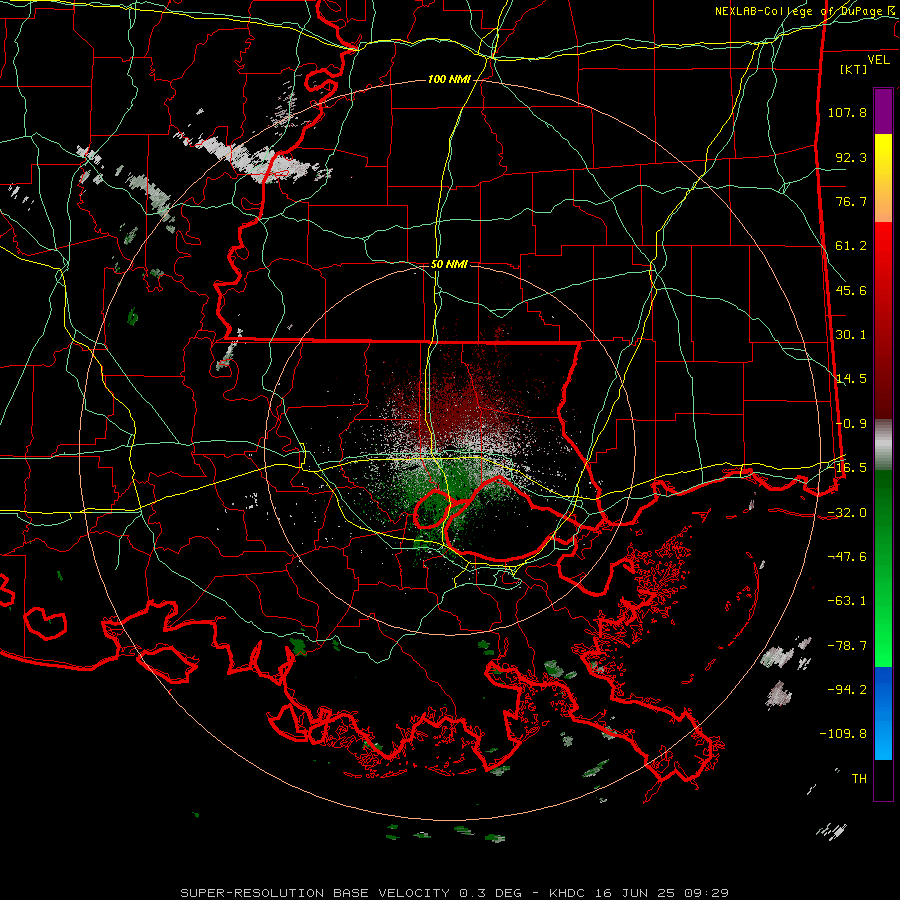The width and height of the screenshot is (900, 900).
Task: Click the -16.5 velocity scale value
Action: point(847,468)
